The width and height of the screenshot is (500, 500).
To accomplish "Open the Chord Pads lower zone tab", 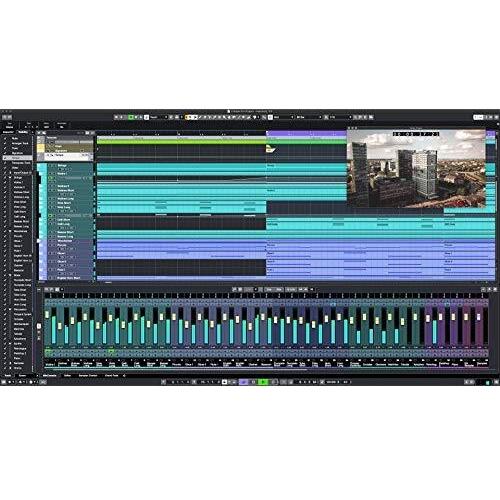I will pyautogui.click(x=112, y=375).
